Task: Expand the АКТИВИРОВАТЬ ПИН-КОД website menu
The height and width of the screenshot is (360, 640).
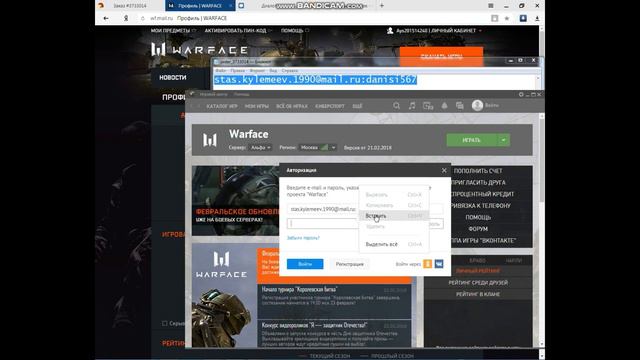Action: (238, 31)
